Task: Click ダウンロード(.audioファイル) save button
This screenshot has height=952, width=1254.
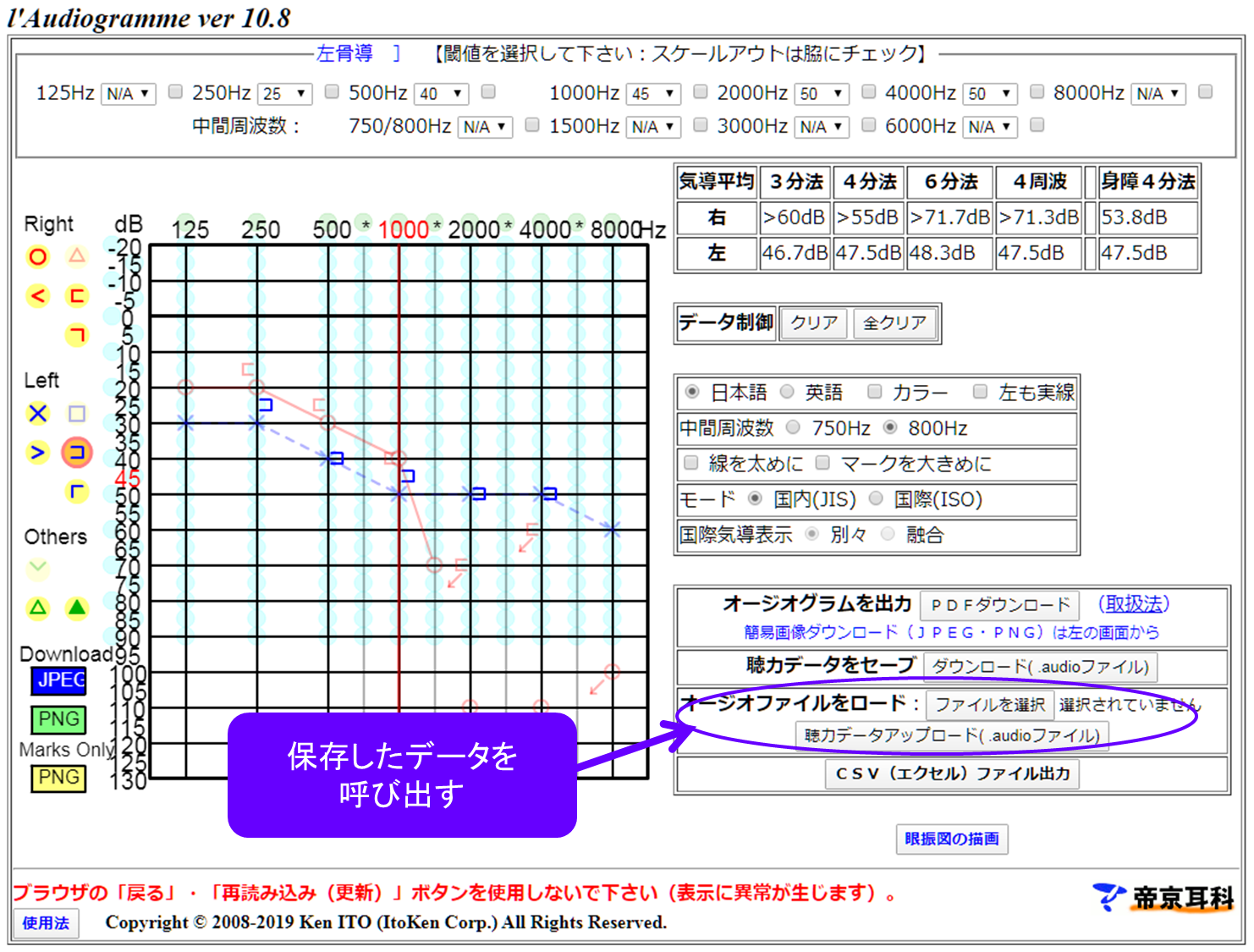Action: 1040,667
